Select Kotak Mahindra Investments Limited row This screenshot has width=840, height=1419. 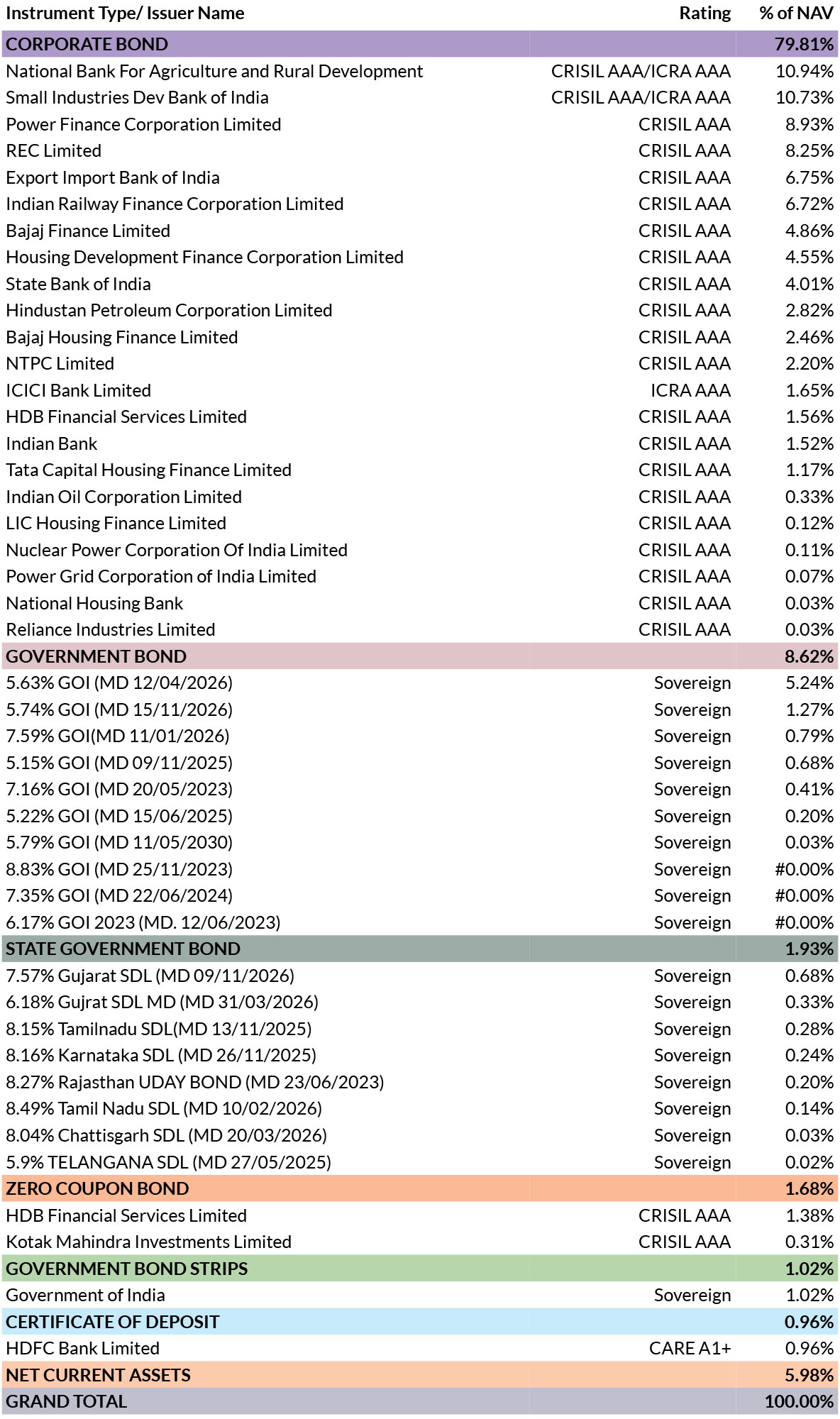420,1242
